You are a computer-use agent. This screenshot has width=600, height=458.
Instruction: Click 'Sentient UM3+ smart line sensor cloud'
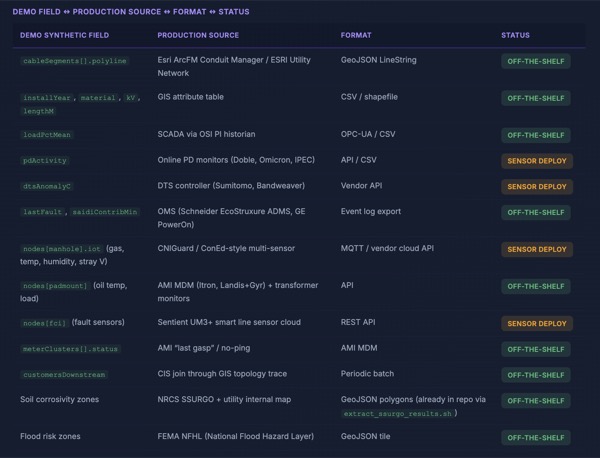pos(229,322)
